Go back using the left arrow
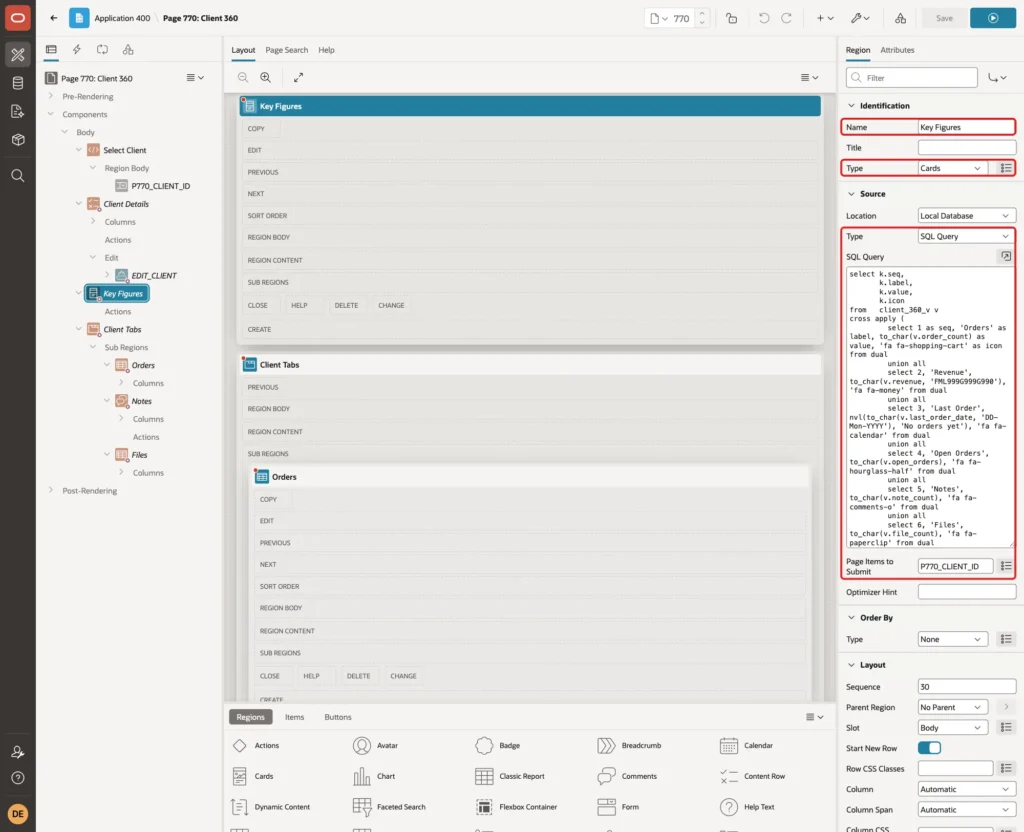The height and width of the screenshot is (832, 1024). [54, 18]
